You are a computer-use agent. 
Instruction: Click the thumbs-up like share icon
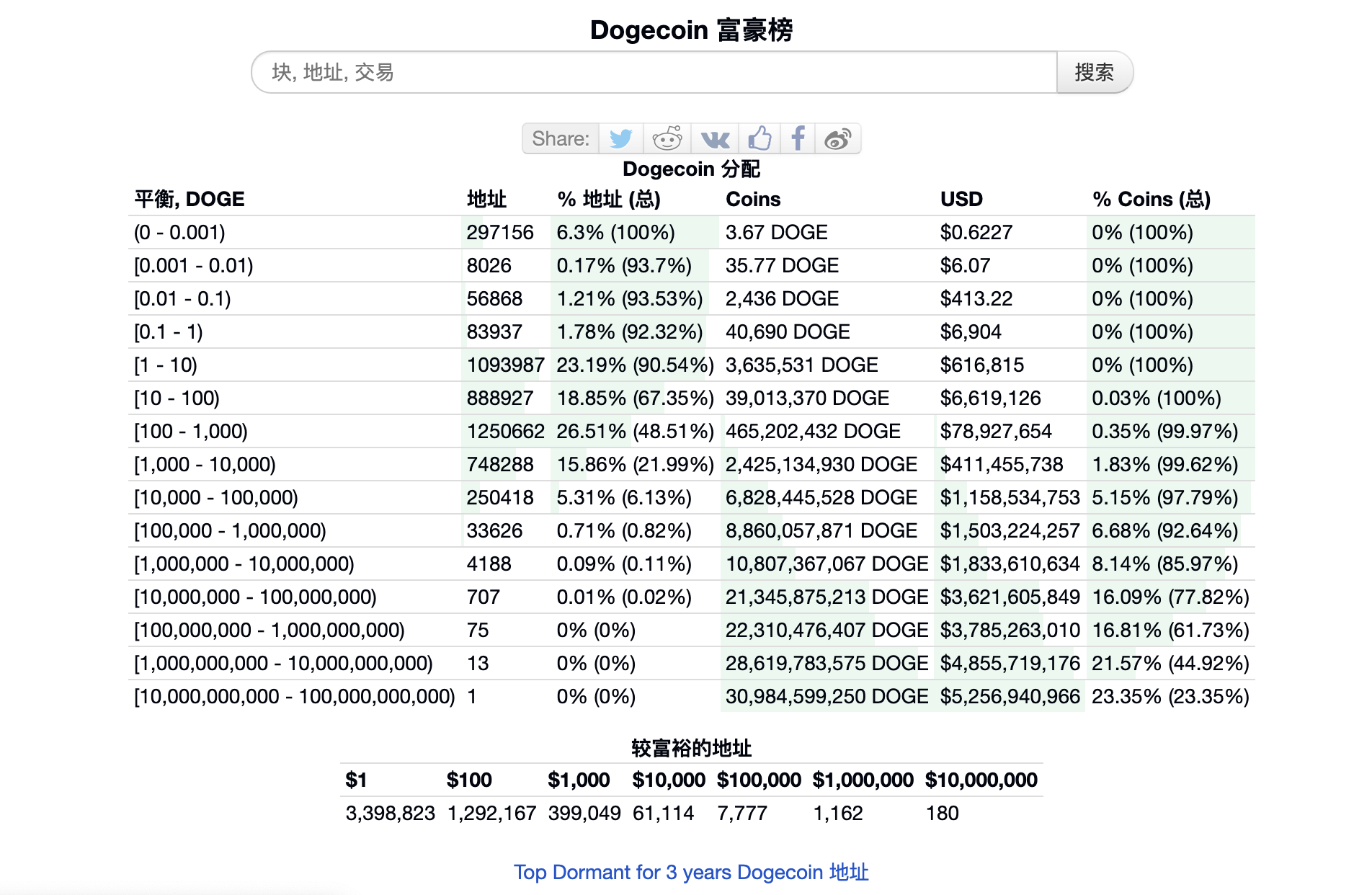(x=759, y=138)
